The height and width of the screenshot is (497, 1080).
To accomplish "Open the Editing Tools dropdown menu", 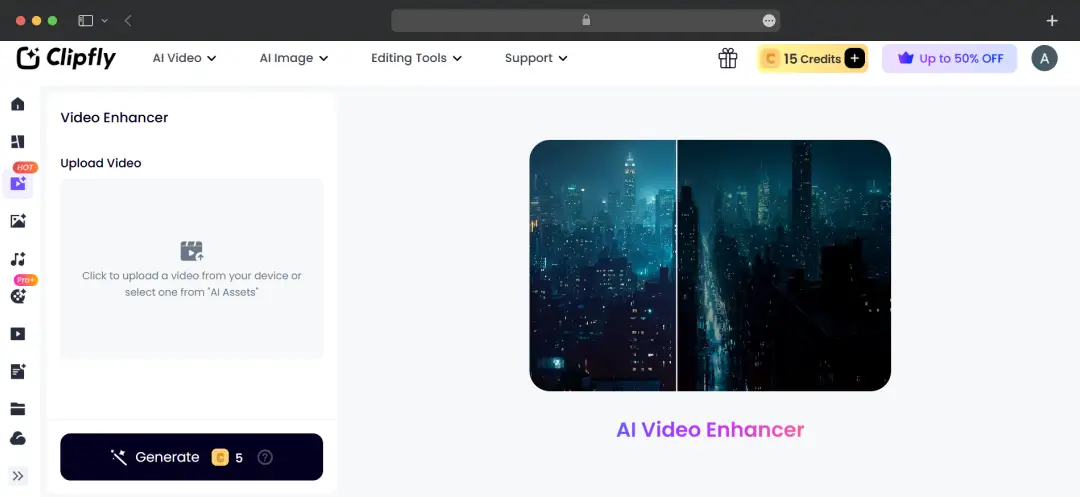I will pyautogui.click(x=416, y=59).
